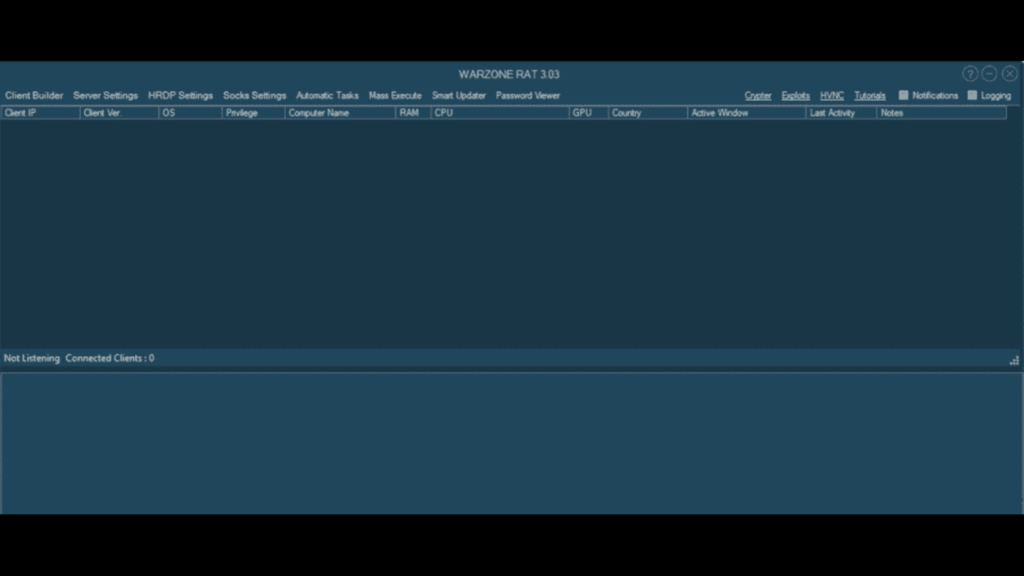
Task: Open the Automatic Tasks menu
Action: (327, 95)
